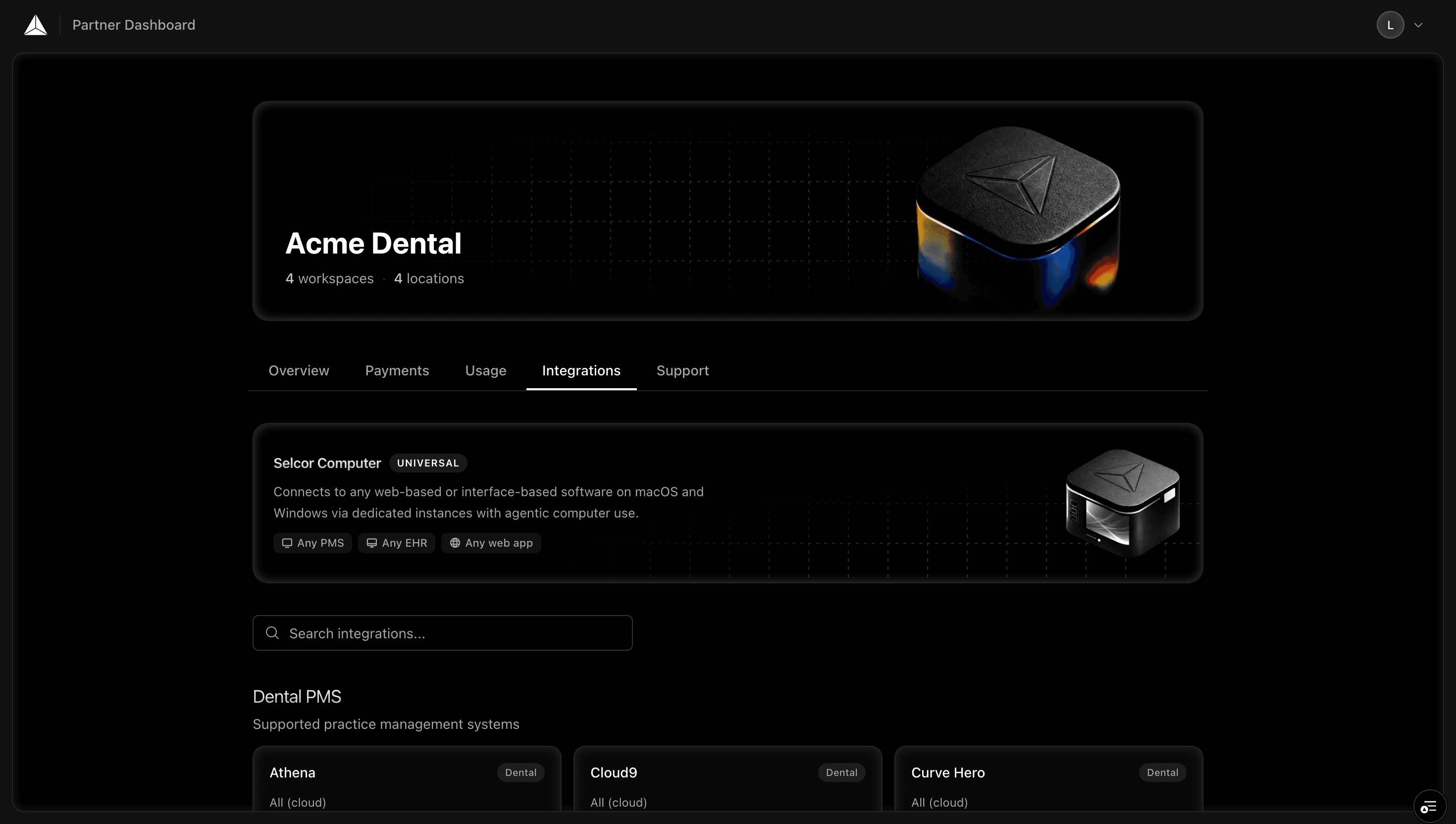1456x824 pixels.
Task: Click the "L" account avatar
Action: (x=1390, y=24)
